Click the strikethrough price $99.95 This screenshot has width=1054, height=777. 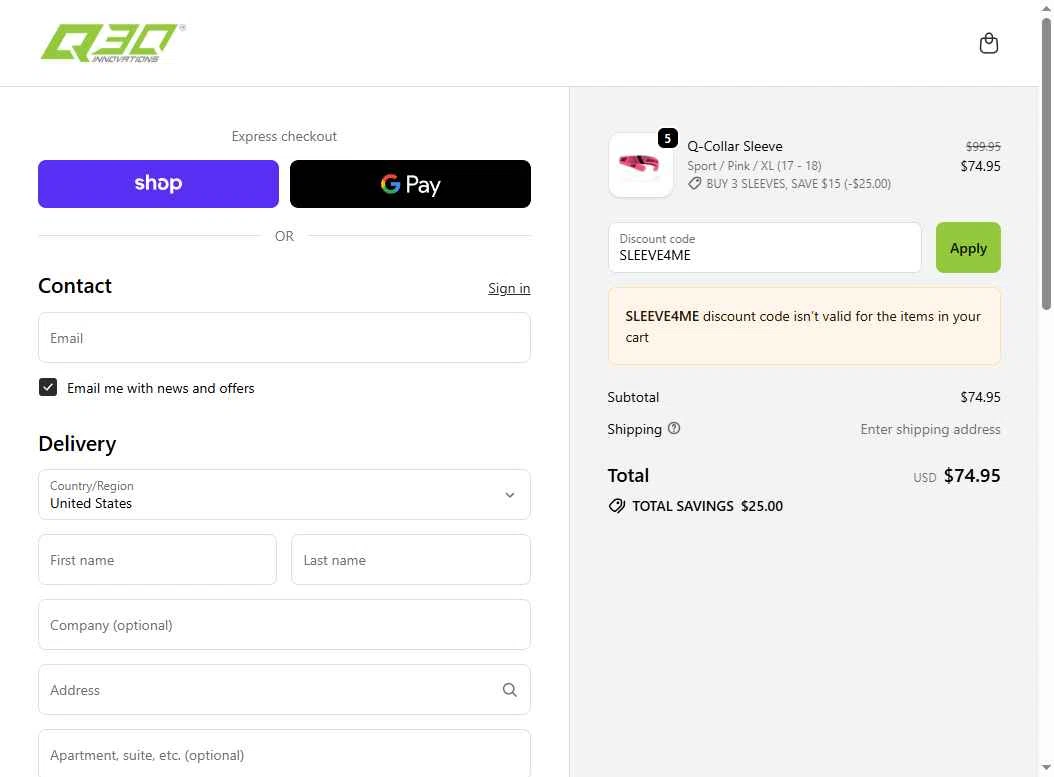[983, 146]
